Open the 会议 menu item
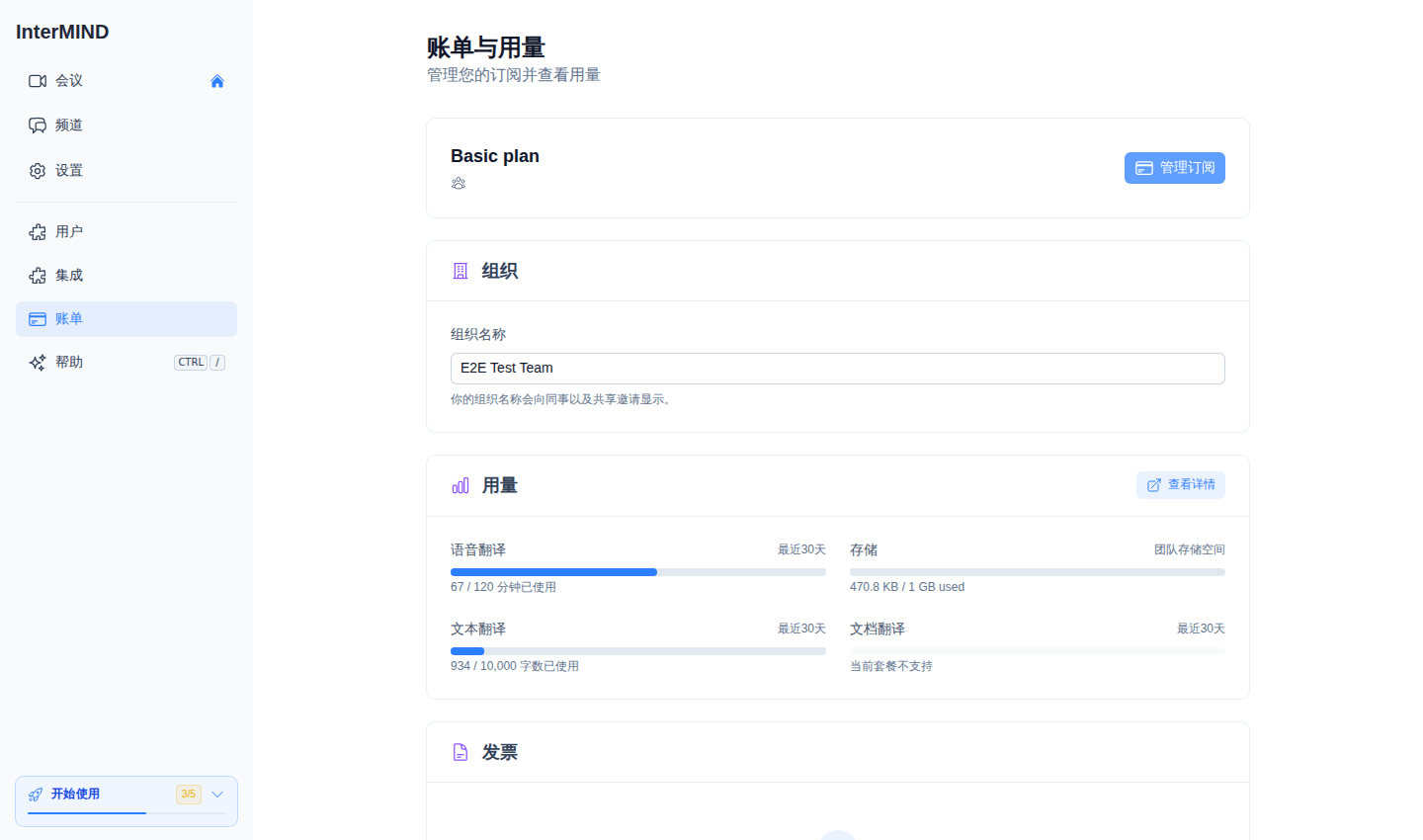 [126, 81]
